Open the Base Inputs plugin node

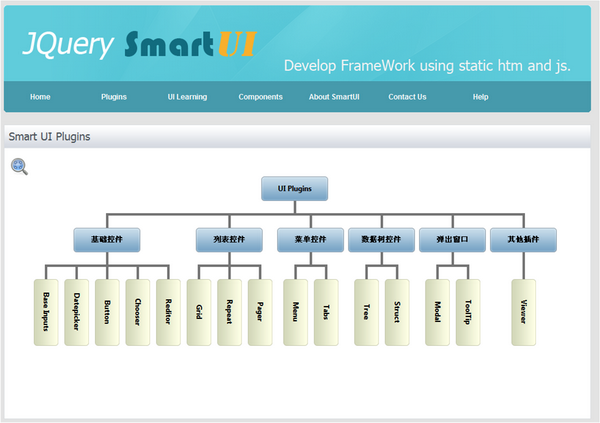46,312
